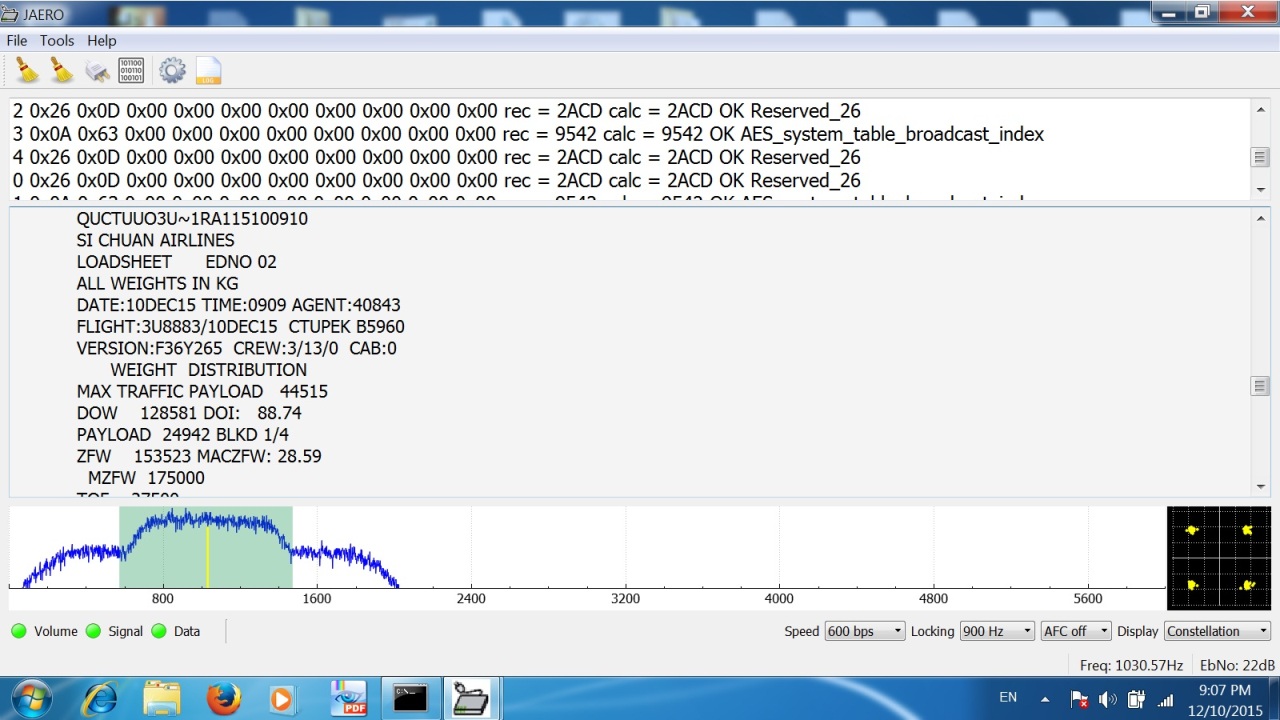
Task: Open the File menu
Action: click(17, 41)
